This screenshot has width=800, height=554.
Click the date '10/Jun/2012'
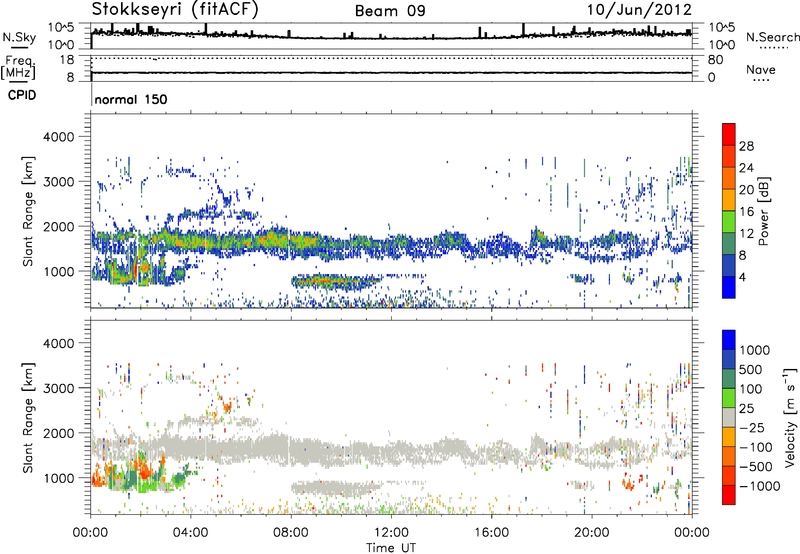pos(639,10)
